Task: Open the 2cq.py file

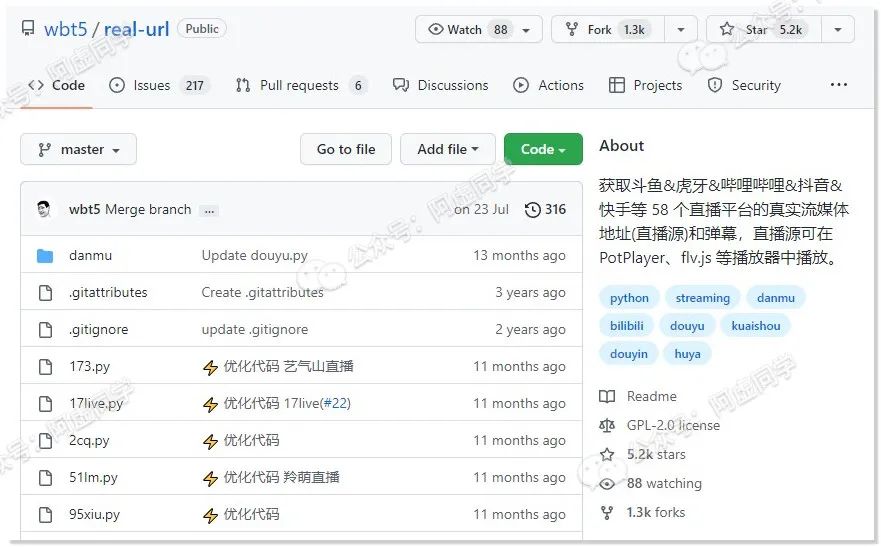Action: pyautogui.click(x=89, y=441)
